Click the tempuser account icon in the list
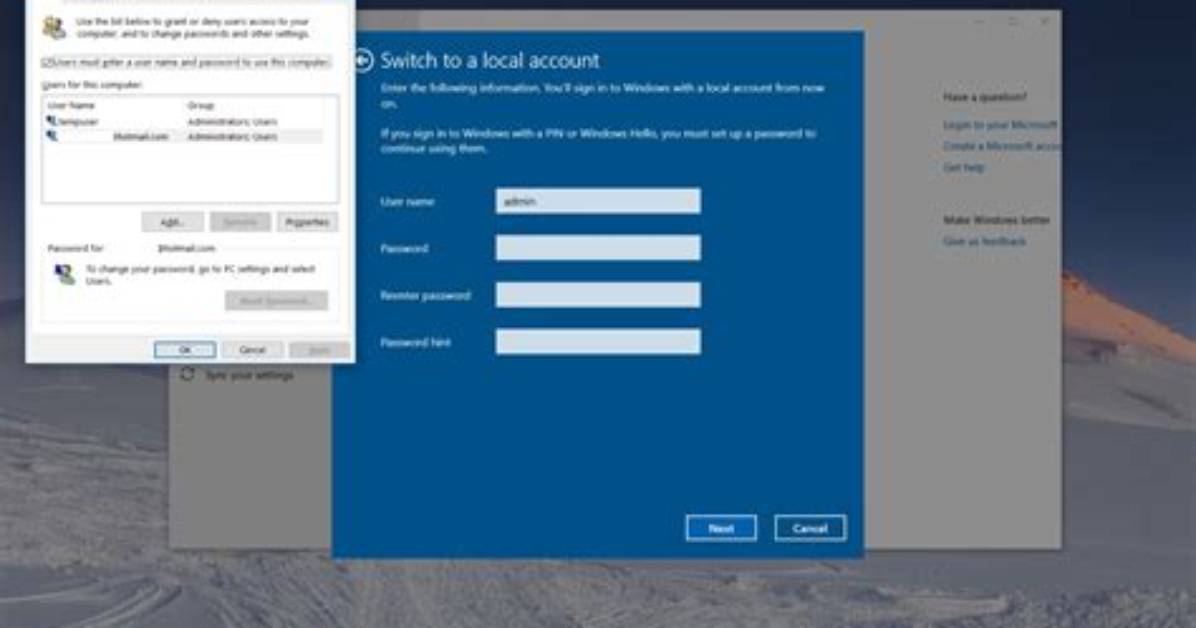1196x628 pixels. tap(51, 121)
